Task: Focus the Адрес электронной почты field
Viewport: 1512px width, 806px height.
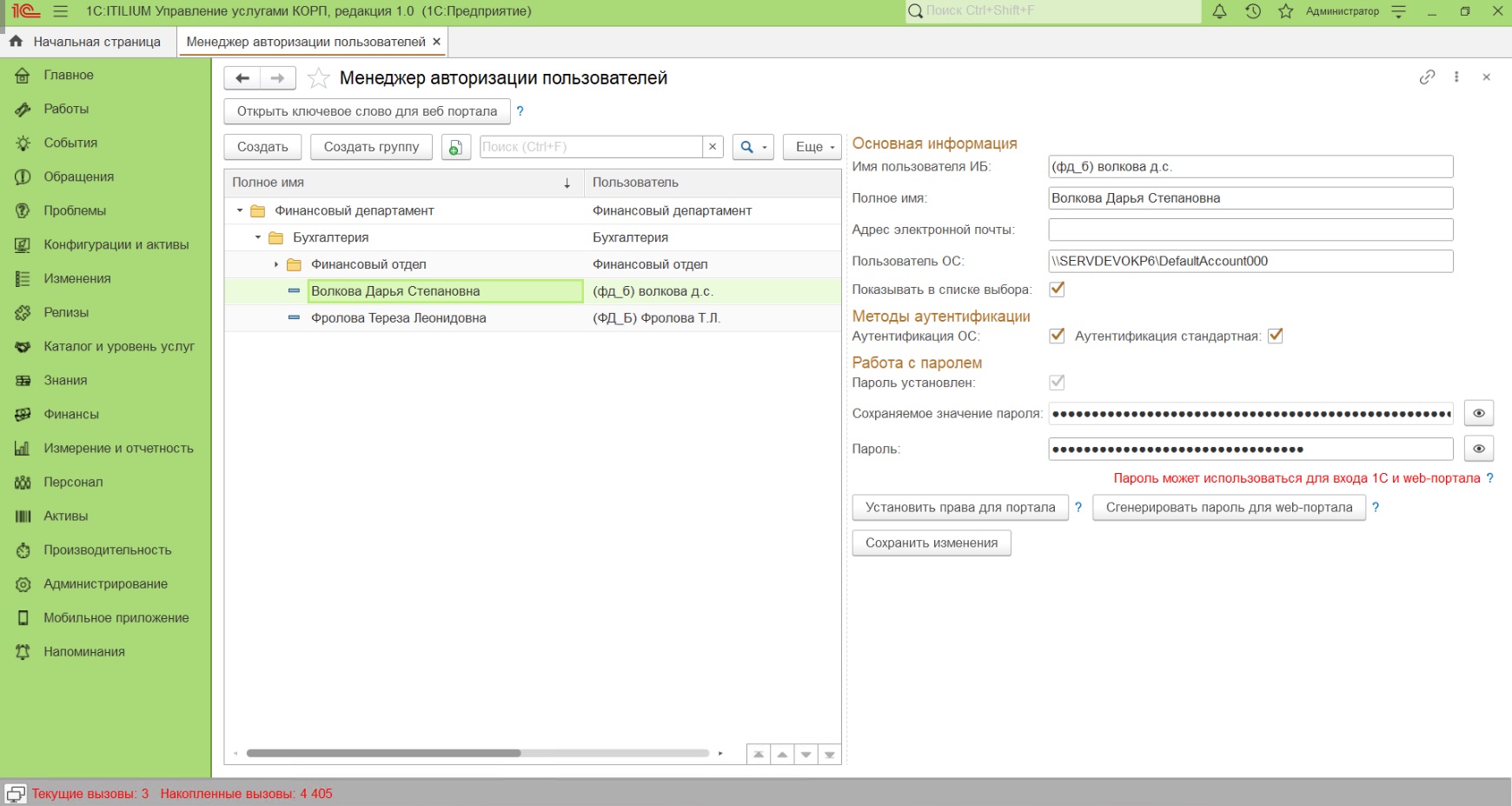Action: coord(1250,230)
